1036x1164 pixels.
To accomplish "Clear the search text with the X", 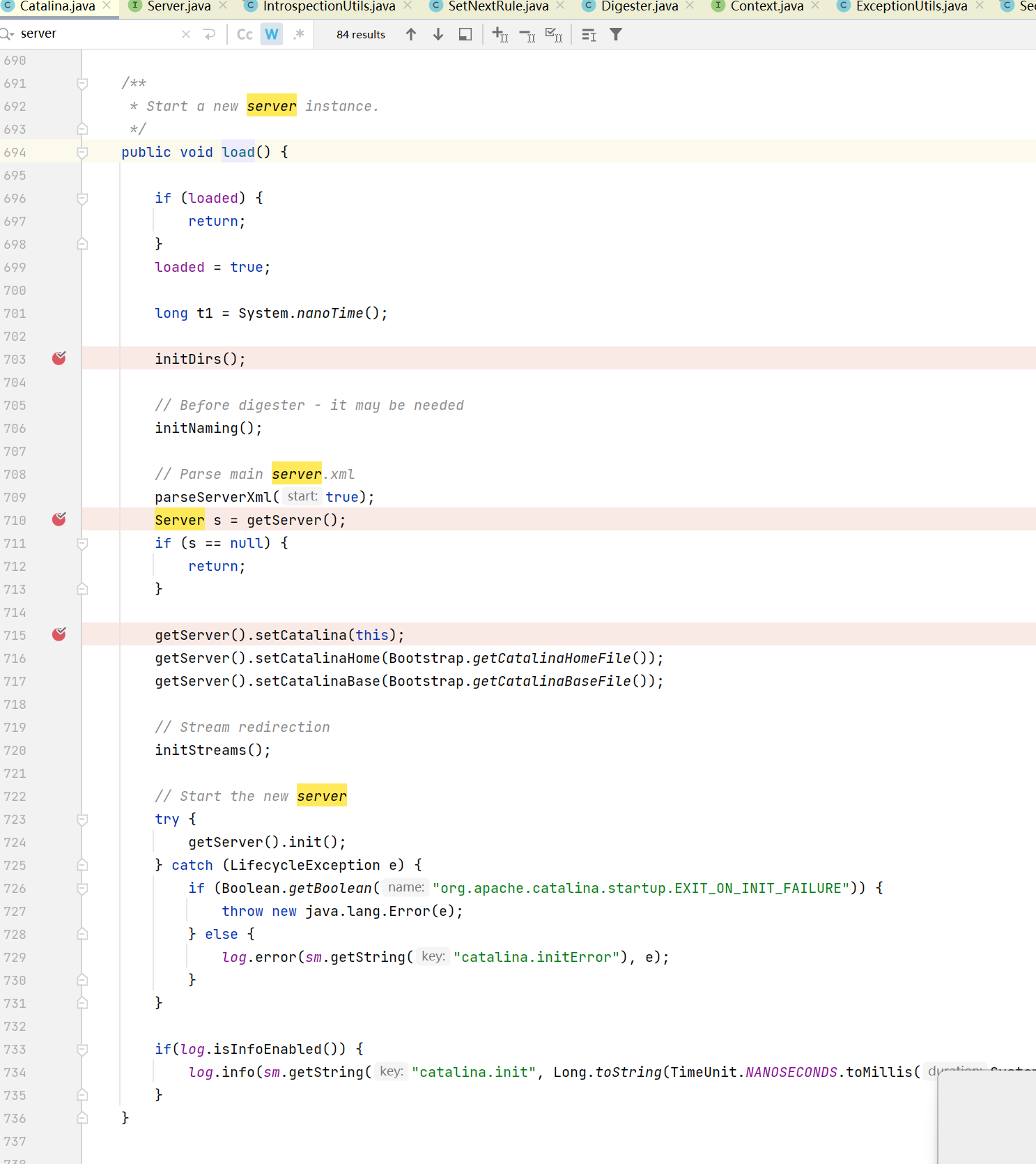I will click(x=186, y=34).
